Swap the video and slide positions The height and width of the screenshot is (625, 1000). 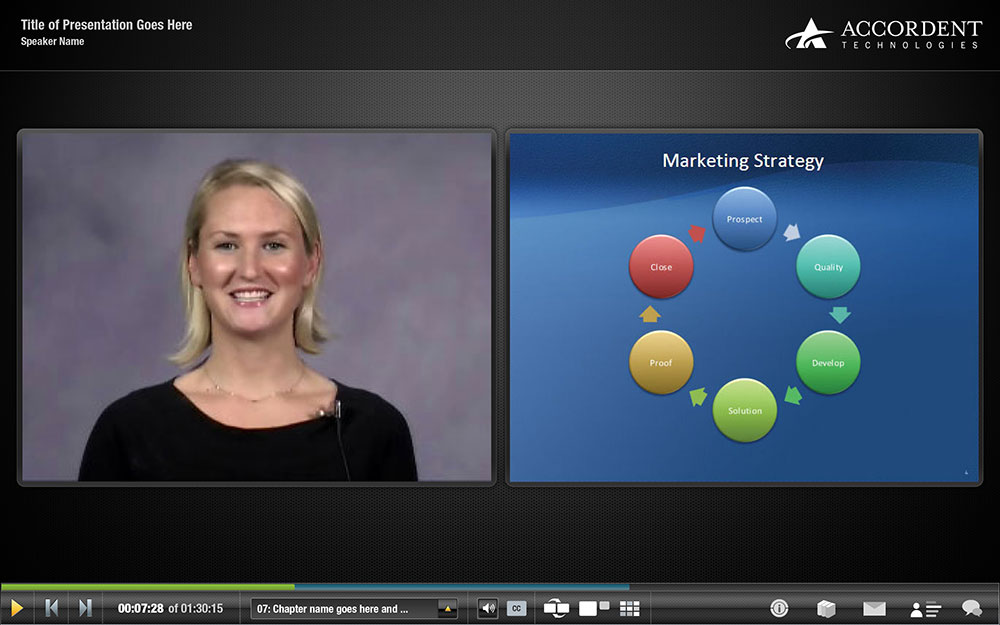(x=554, y=608)
